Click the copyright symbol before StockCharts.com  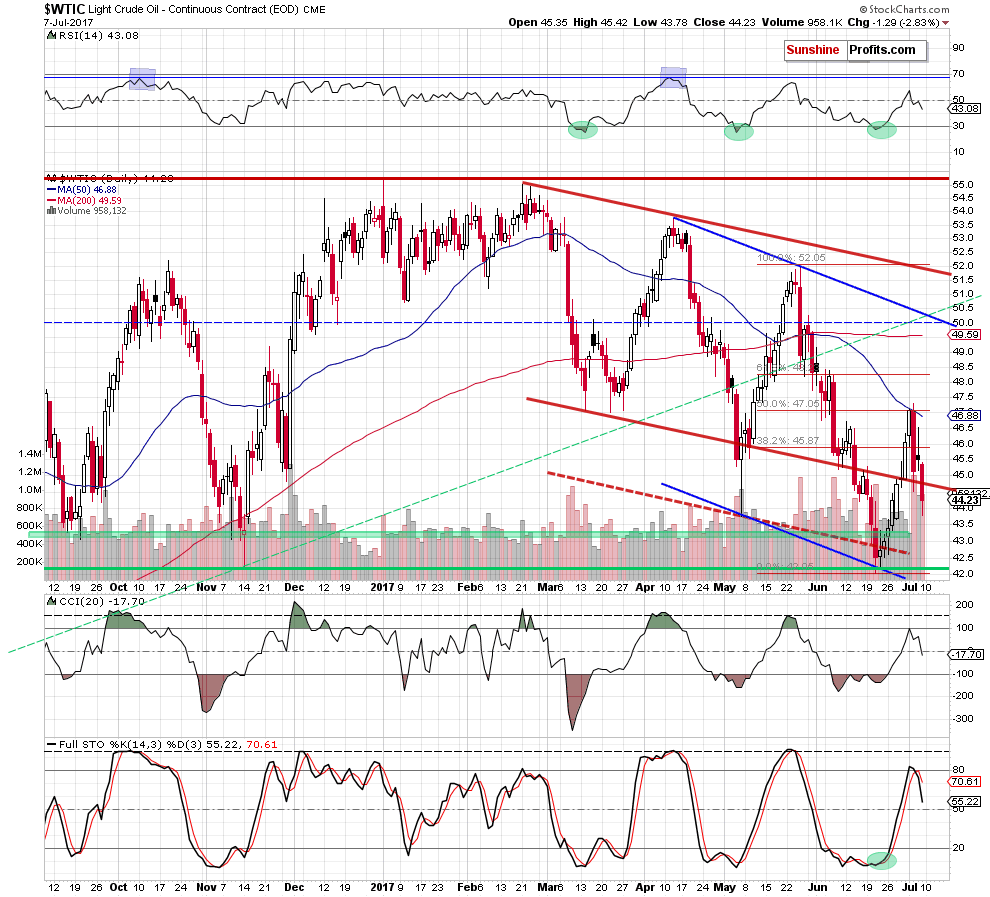863,9
